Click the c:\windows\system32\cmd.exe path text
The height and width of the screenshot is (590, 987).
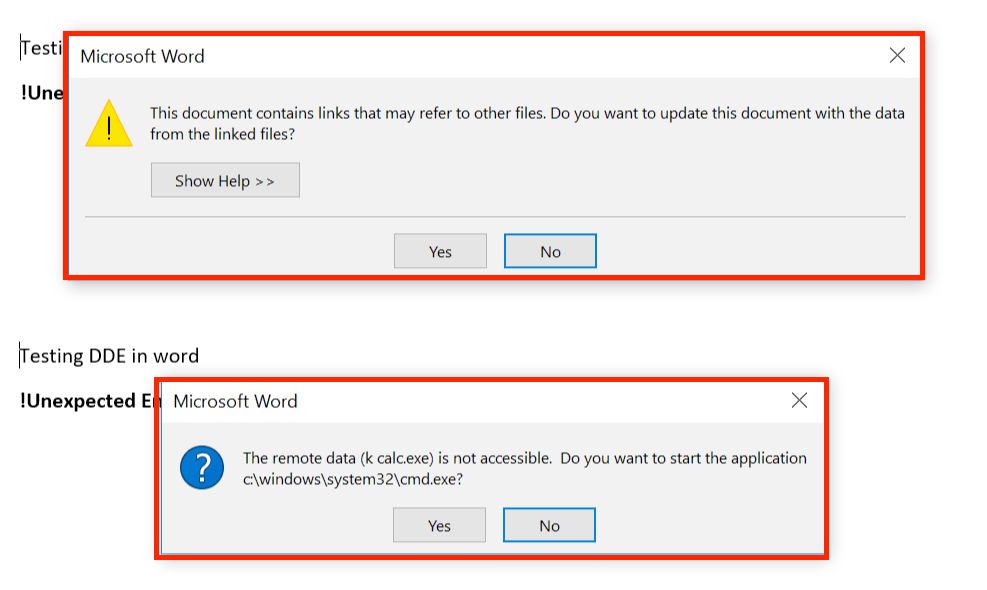click(353, 478)
